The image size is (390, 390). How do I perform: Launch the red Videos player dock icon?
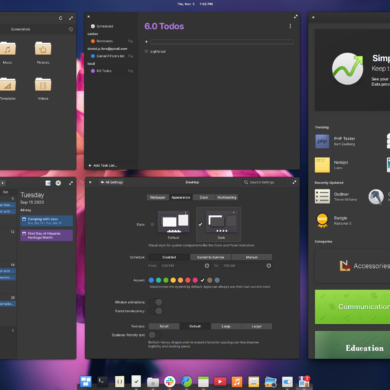[220, 381]
